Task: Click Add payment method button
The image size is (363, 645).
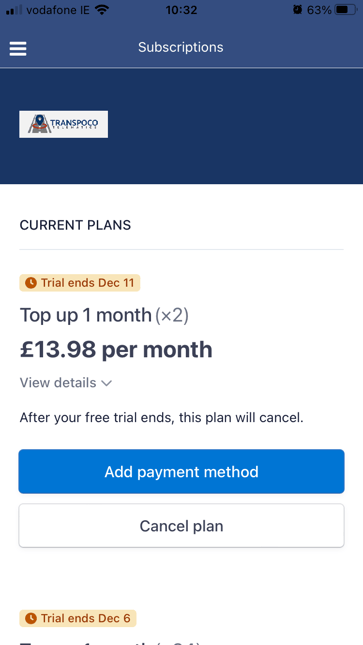Action: (x=182, y=471)
